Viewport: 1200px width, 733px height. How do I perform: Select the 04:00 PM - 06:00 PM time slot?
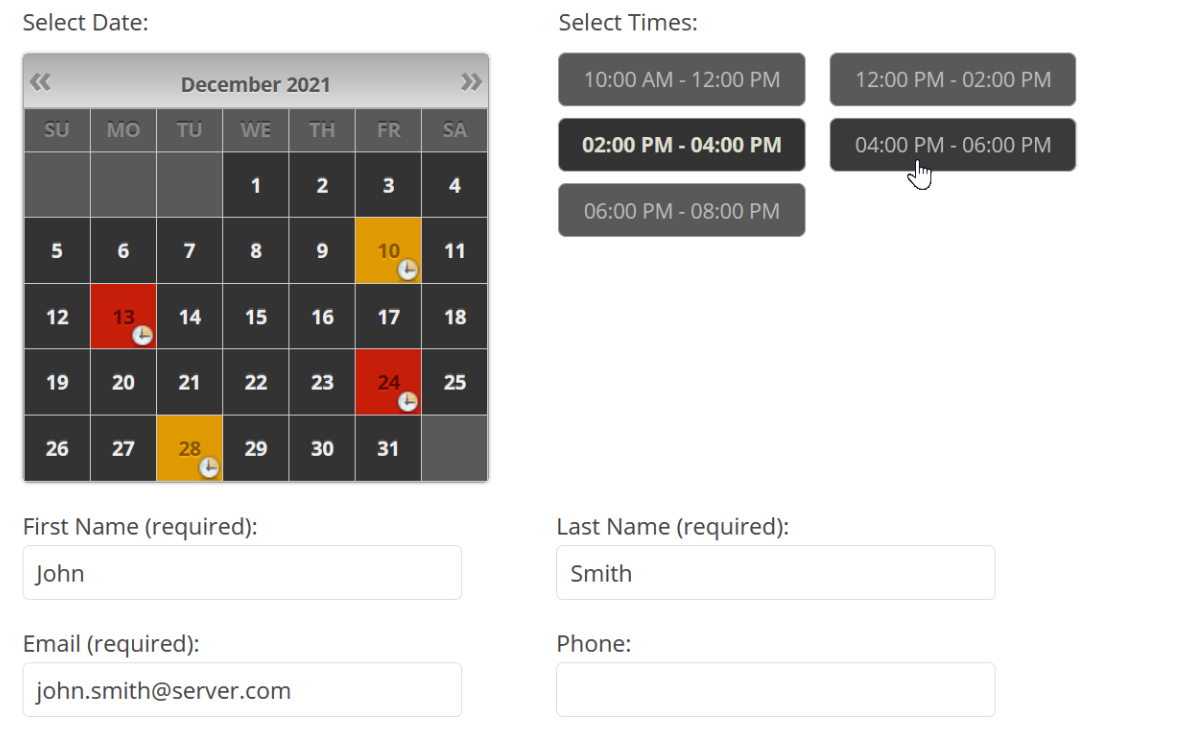coord(952,144)
